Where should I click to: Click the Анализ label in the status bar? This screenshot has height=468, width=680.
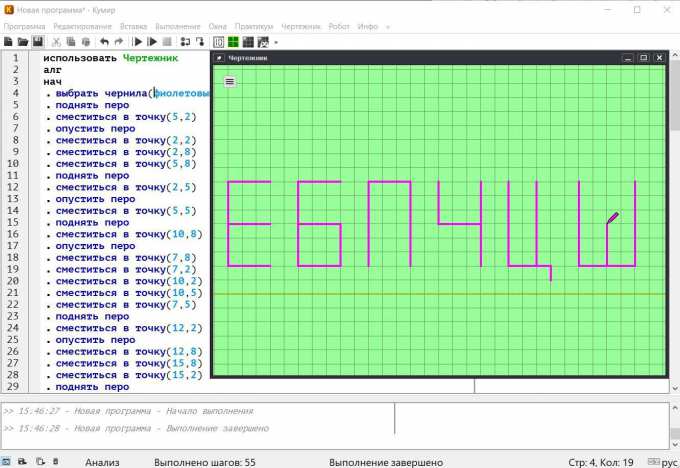102,462
